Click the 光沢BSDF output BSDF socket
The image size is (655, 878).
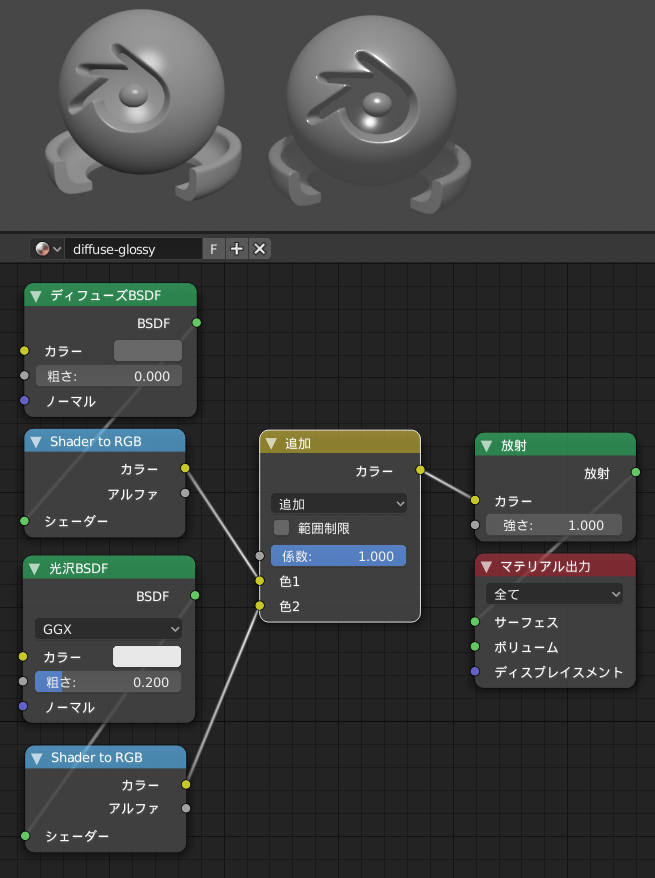click(195, 595)
